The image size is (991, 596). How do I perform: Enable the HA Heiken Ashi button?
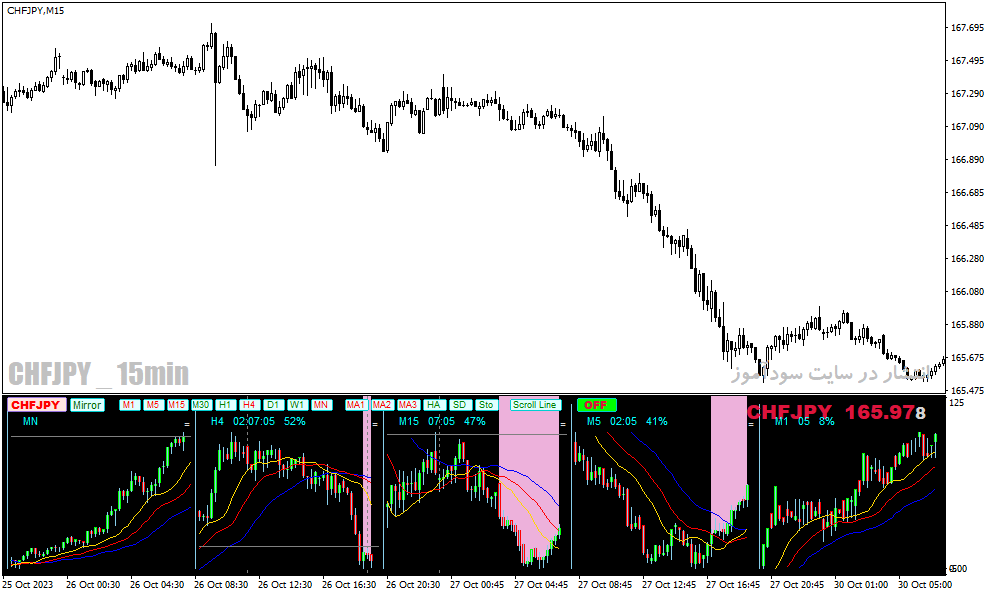434,405
